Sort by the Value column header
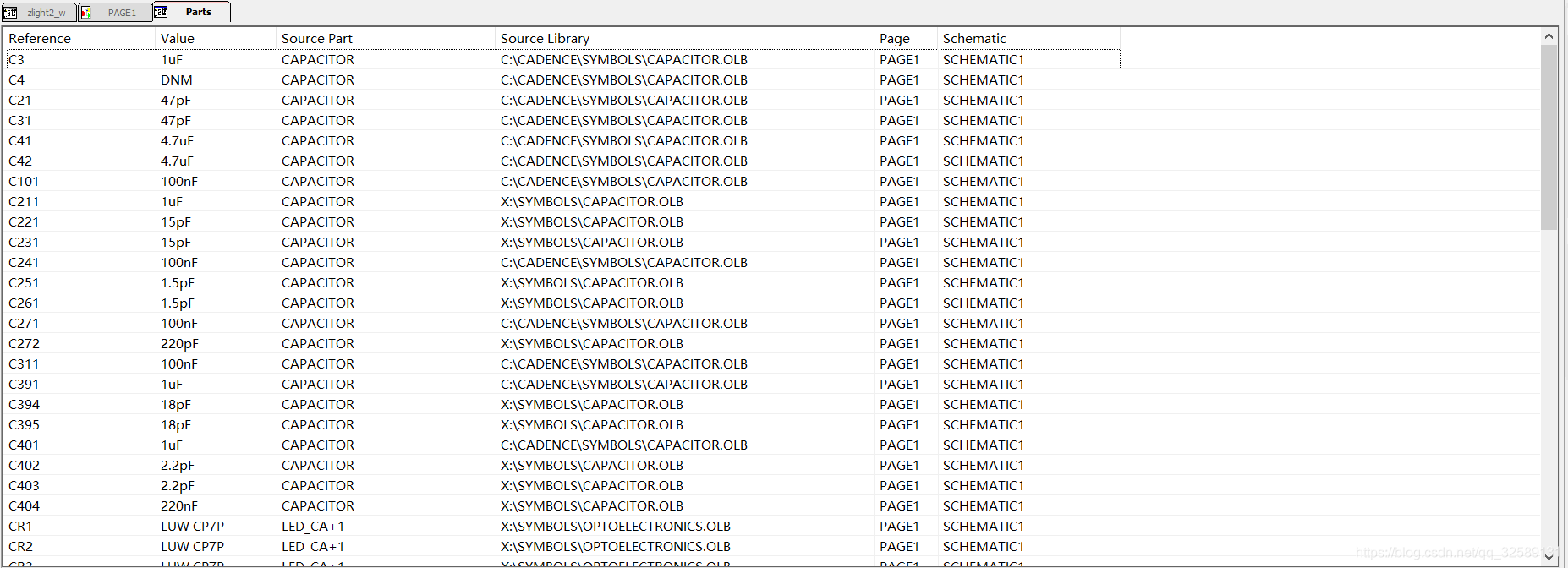Viewport: 1568px width, 568px height. coord(178,39)
